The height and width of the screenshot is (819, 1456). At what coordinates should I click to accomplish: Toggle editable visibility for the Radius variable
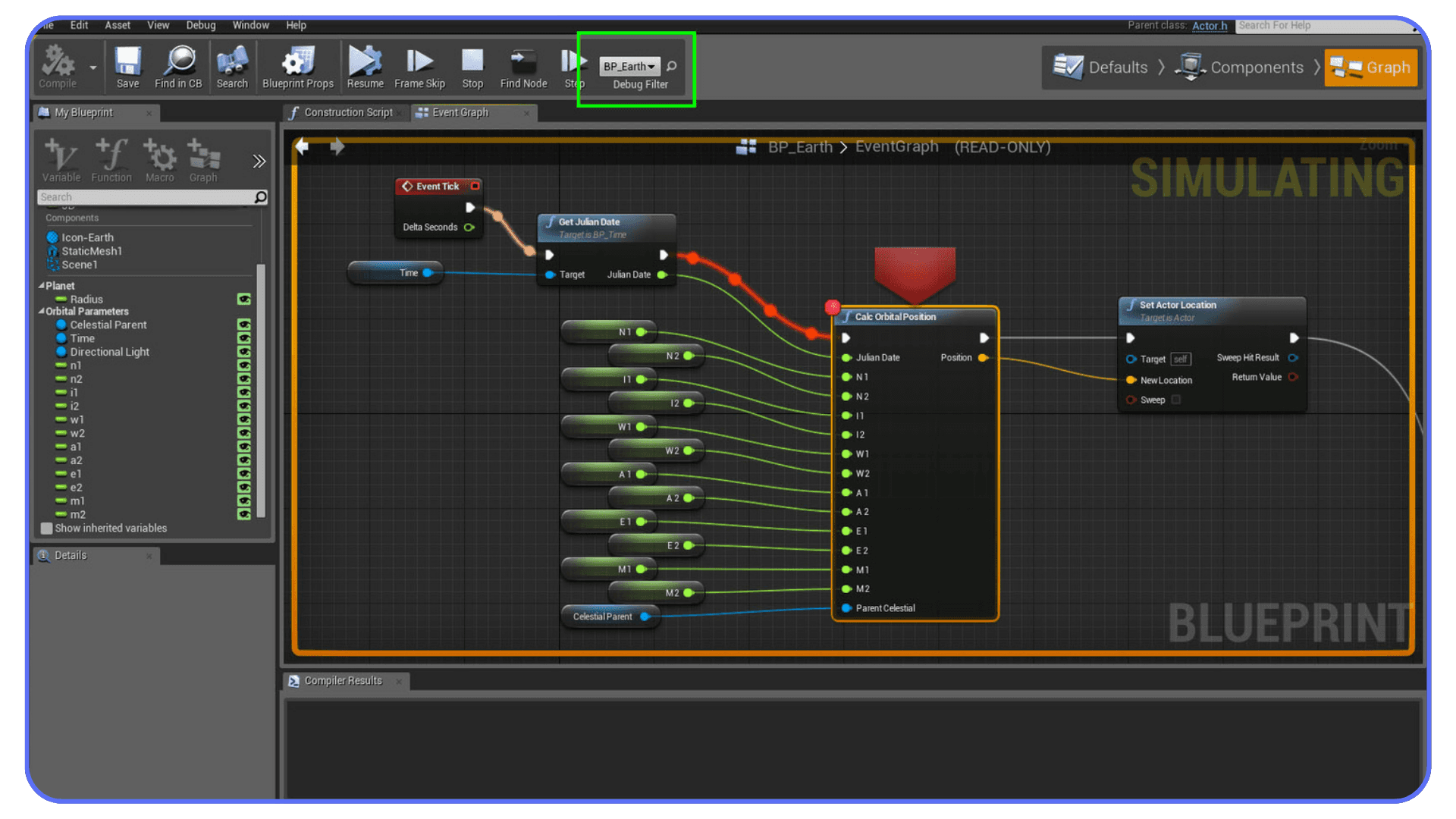point(243,299)
